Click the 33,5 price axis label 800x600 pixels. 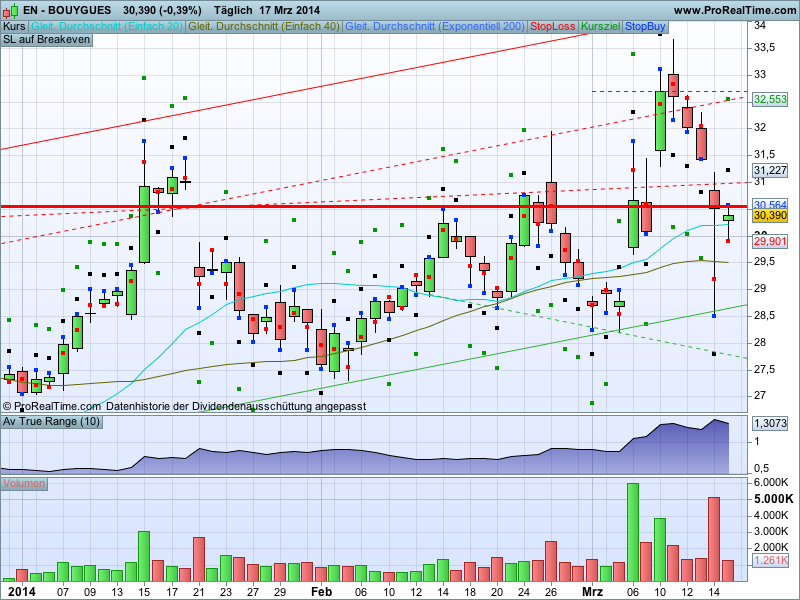tap(764, 48)
